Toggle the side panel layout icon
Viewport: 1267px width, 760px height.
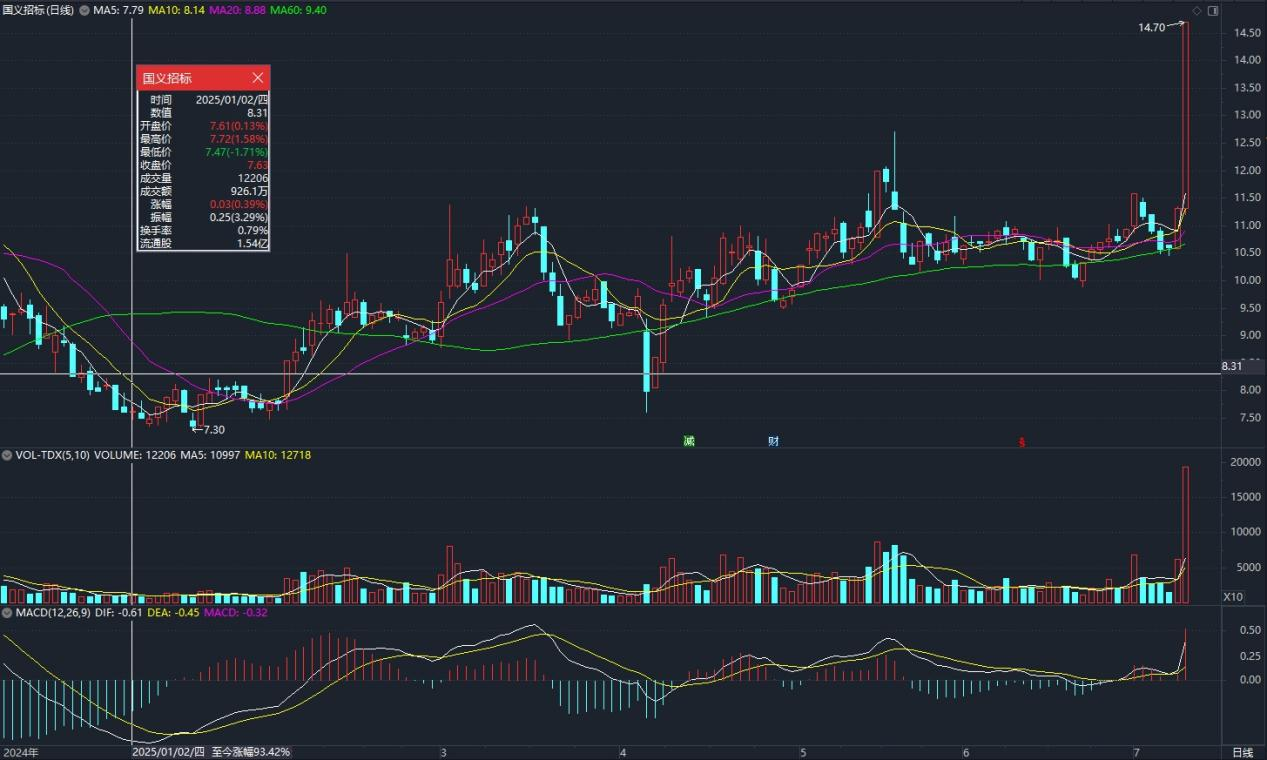coord(1213,10)
